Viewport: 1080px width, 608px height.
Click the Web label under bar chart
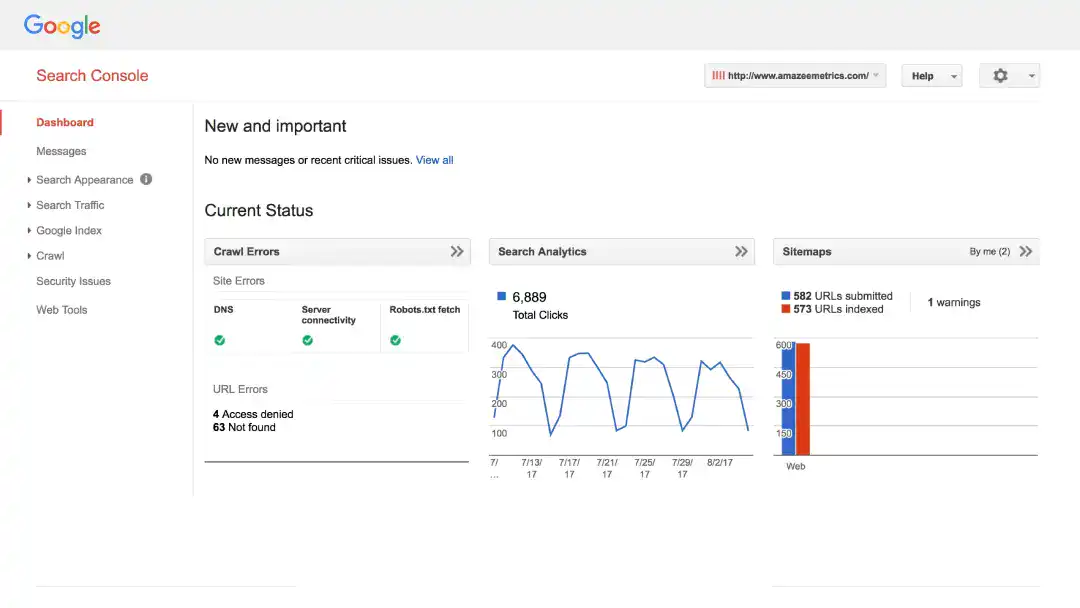click(796, 466)
